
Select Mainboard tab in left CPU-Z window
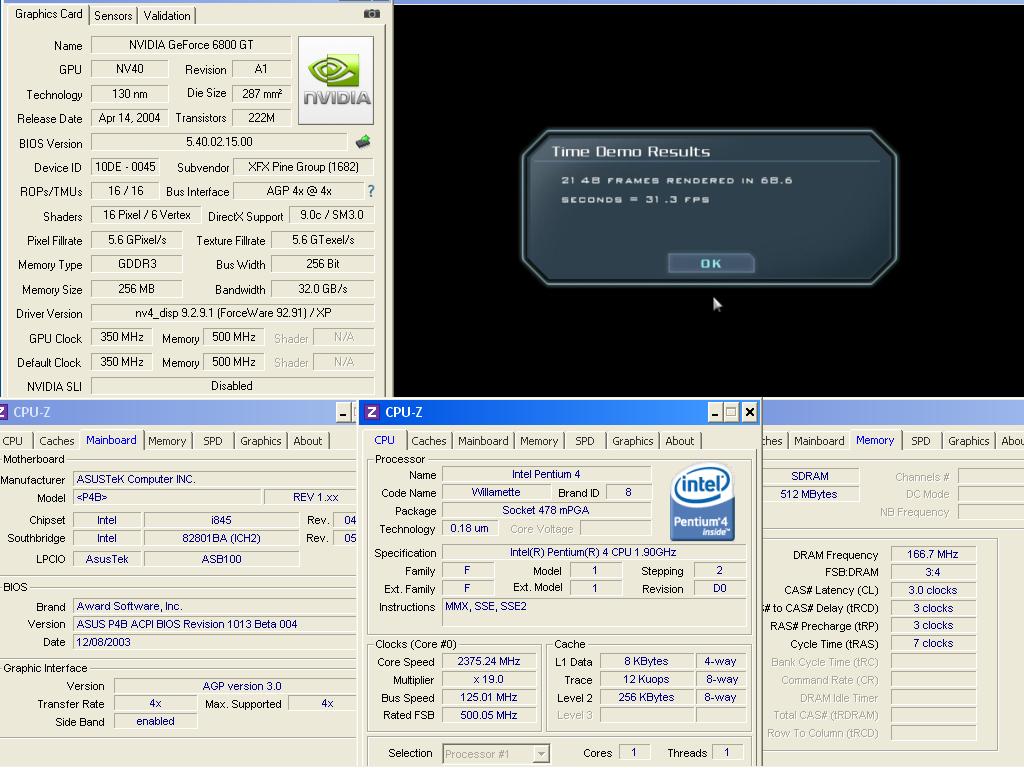click(x=112, y=440)
